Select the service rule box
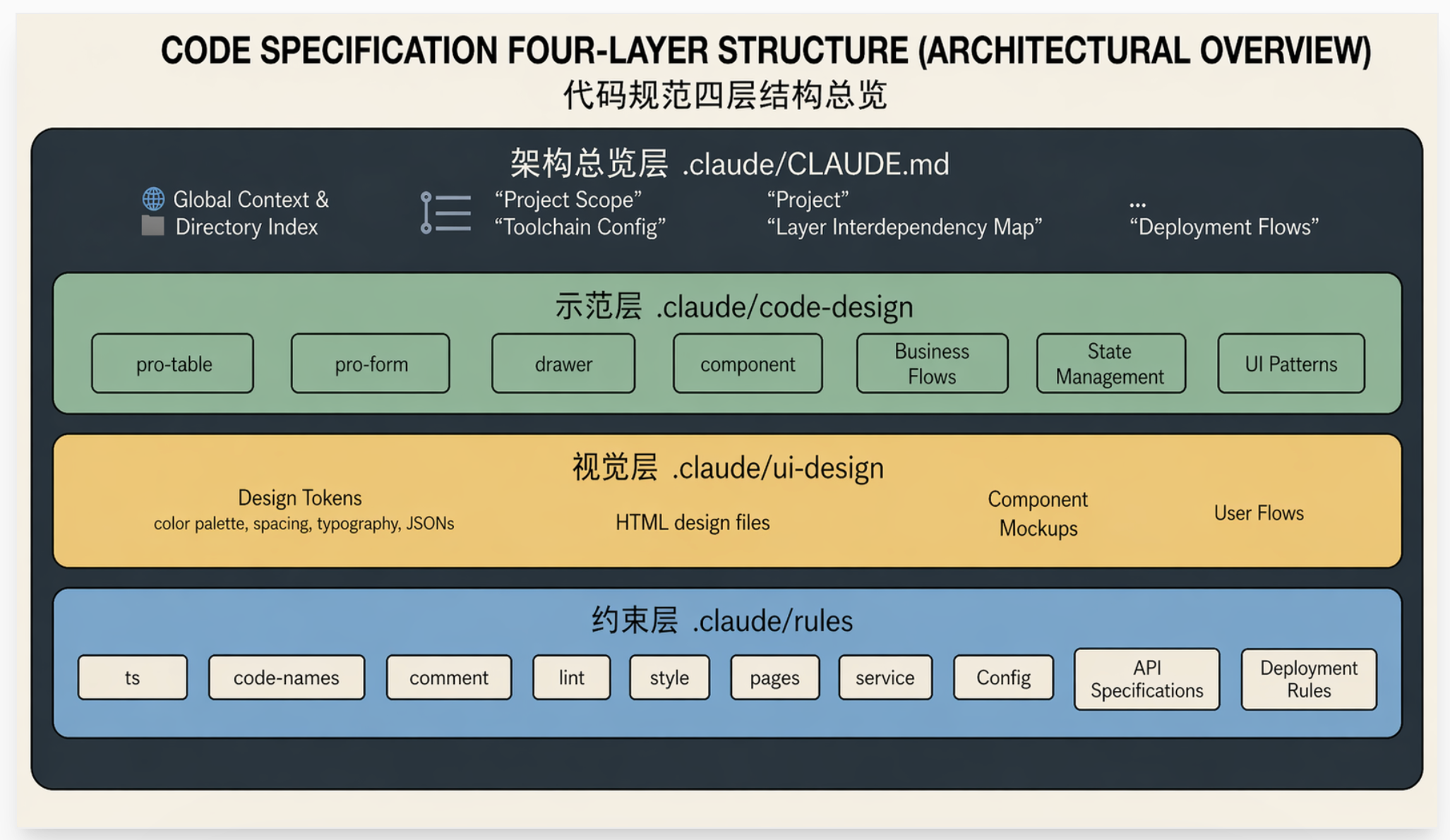This screenshot has width=1450, height=840. point(885,678)
